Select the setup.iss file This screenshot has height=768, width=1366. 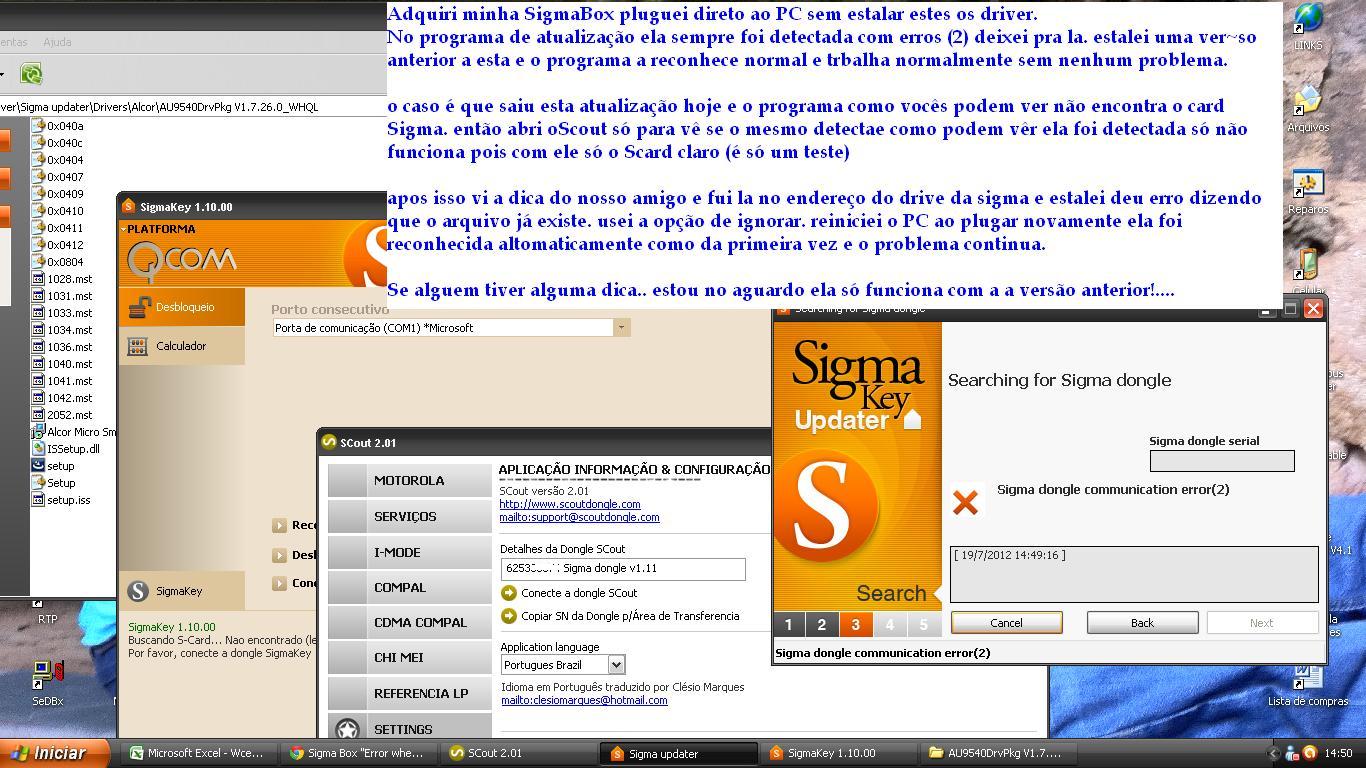pos(61,500)
